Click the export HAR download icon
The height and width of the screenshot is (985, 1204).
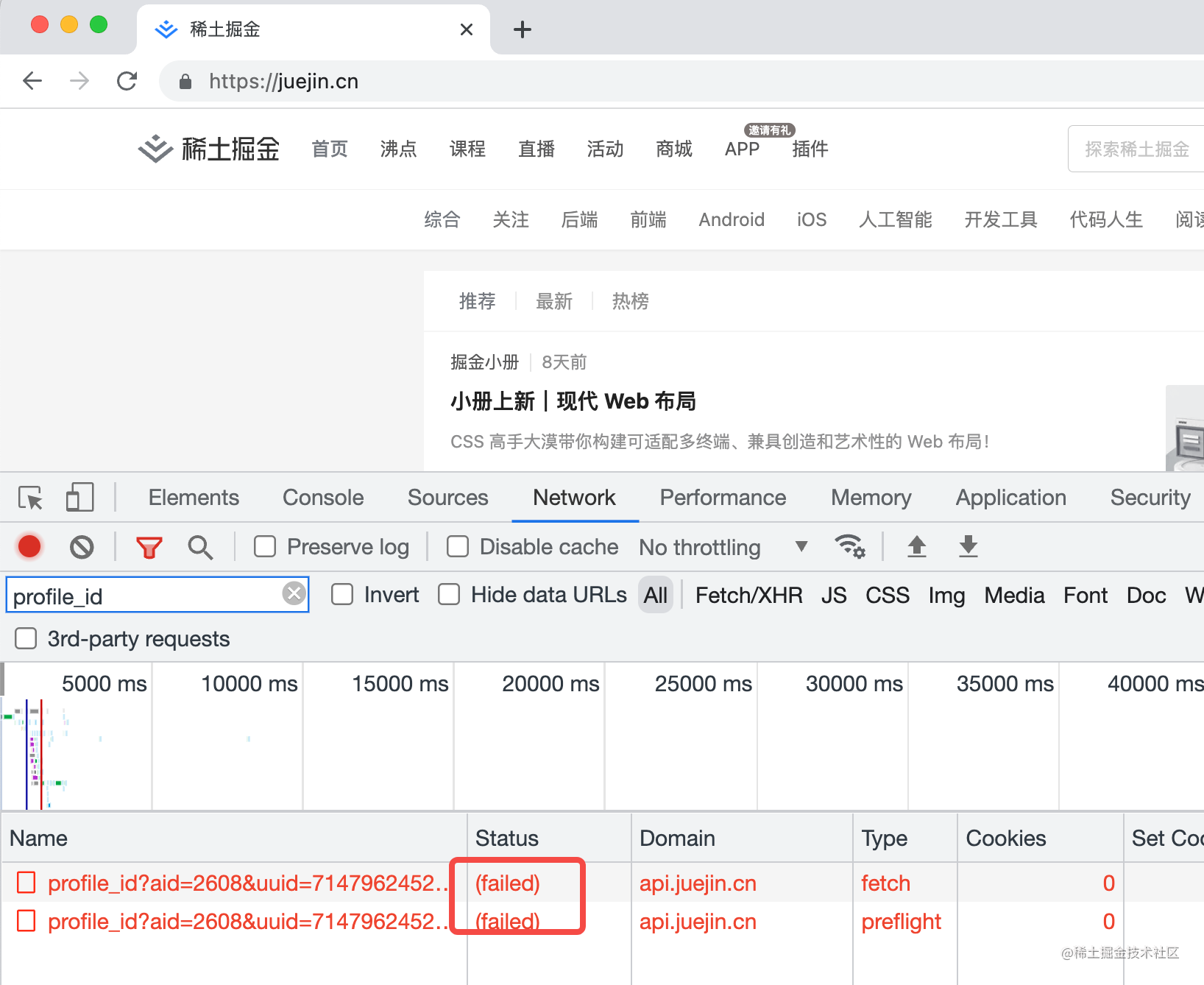point(968,546)
